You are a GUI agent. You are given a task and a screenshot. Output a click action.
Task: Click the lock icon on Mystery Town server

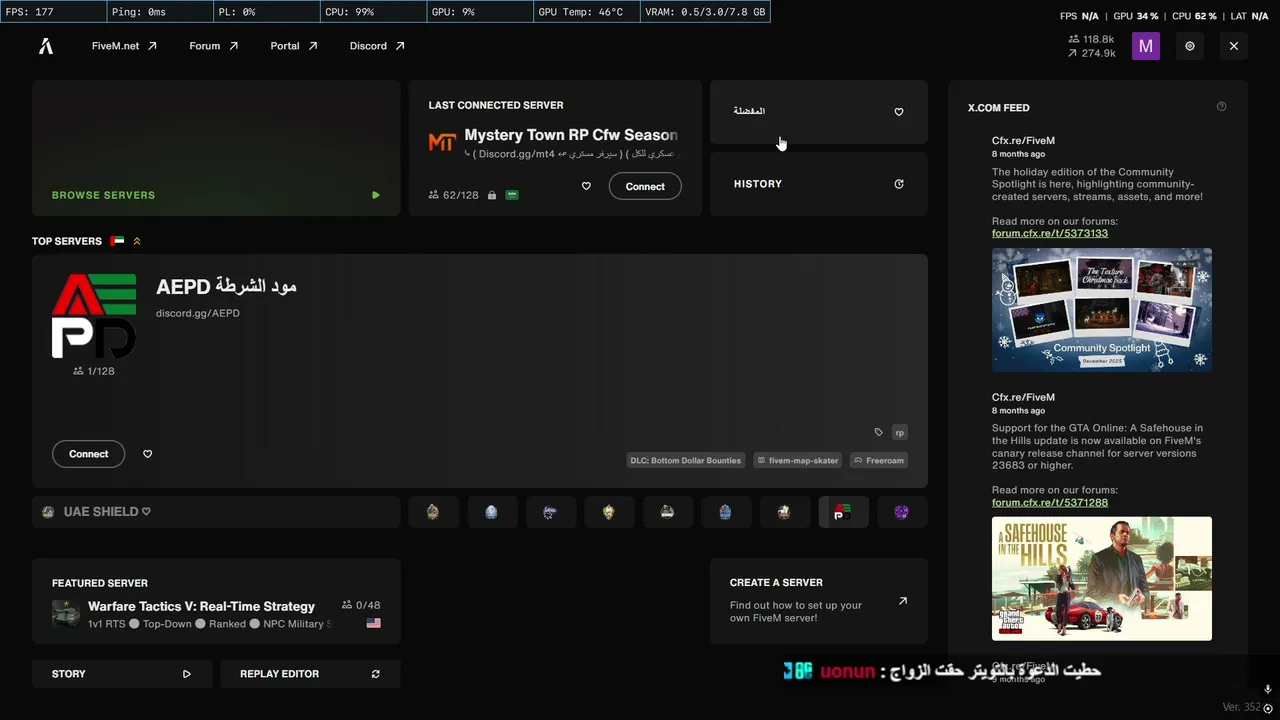click(492, 195)
